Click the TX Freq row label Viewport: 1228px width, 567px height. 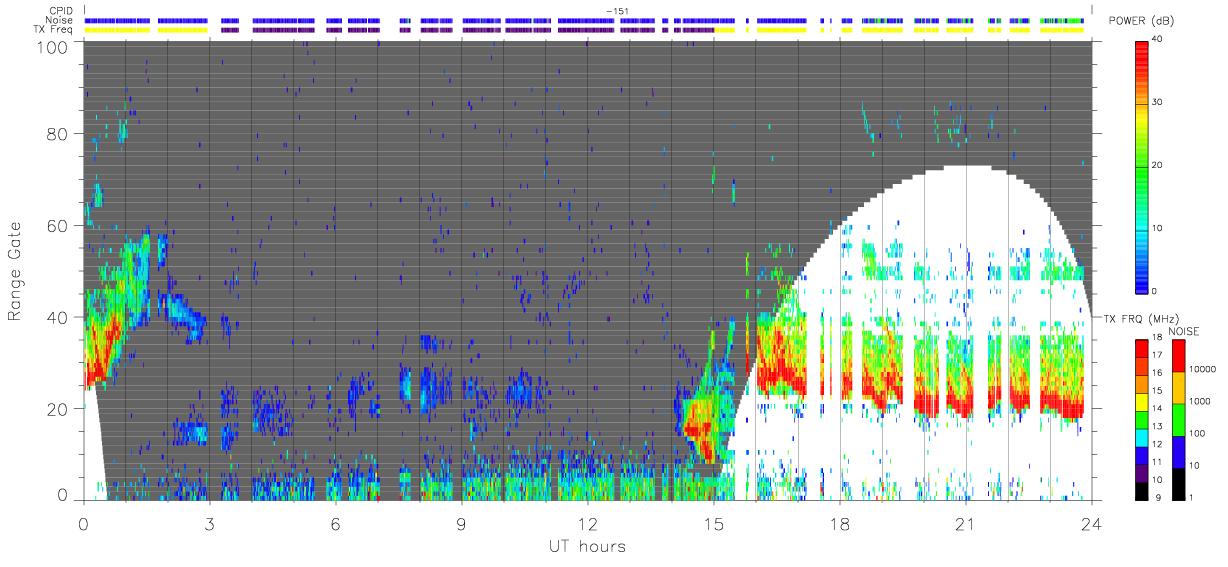[x=54, y=29]
